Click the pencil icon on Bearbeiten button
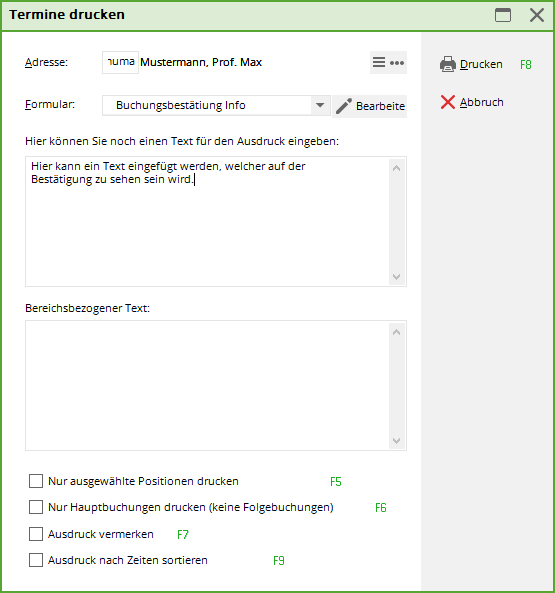The height and width of the screenshot is (593, 555). [344, 106]
